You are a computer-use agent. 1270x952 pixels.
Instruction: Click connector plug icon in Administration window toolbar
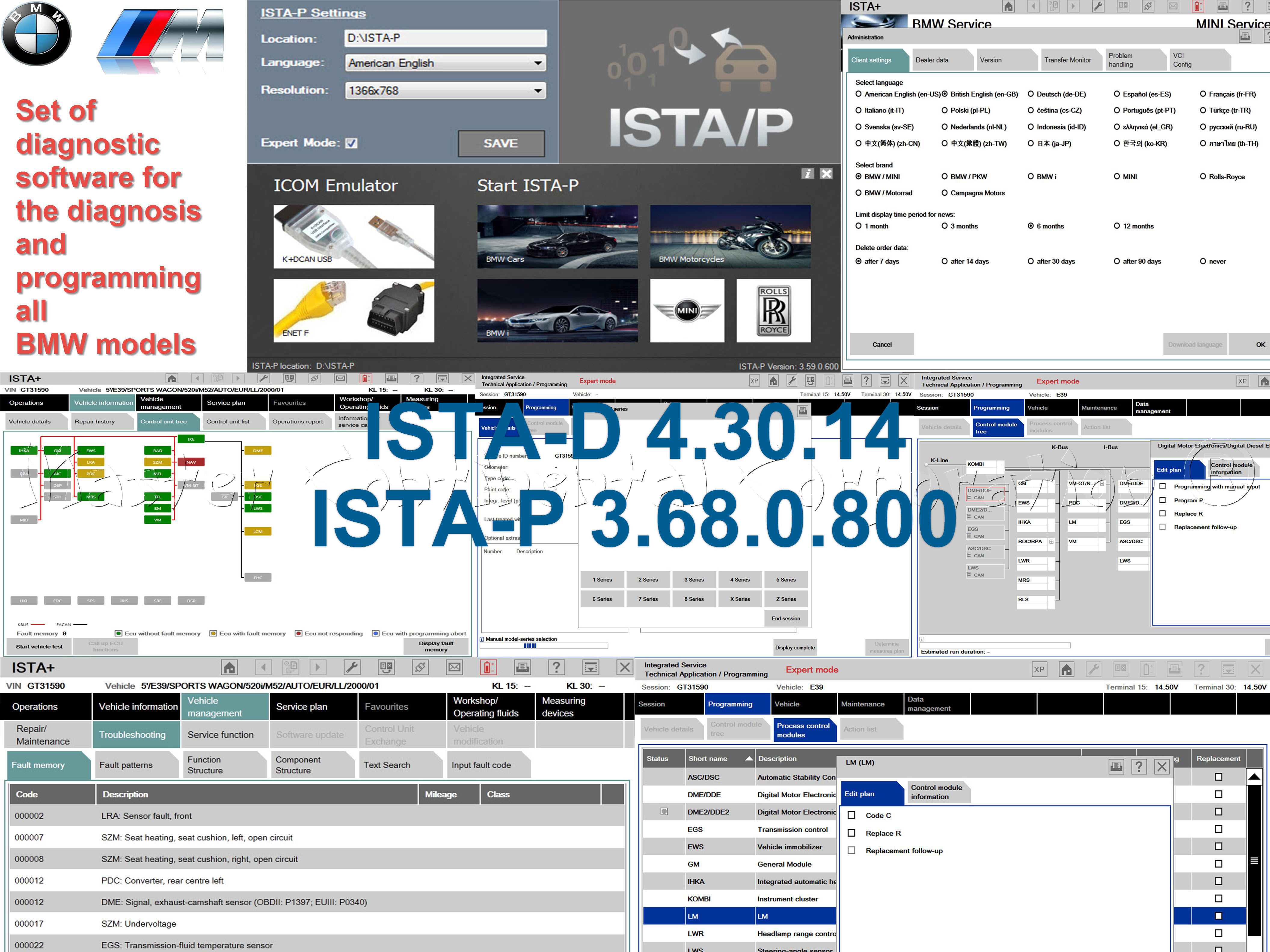1148,6
